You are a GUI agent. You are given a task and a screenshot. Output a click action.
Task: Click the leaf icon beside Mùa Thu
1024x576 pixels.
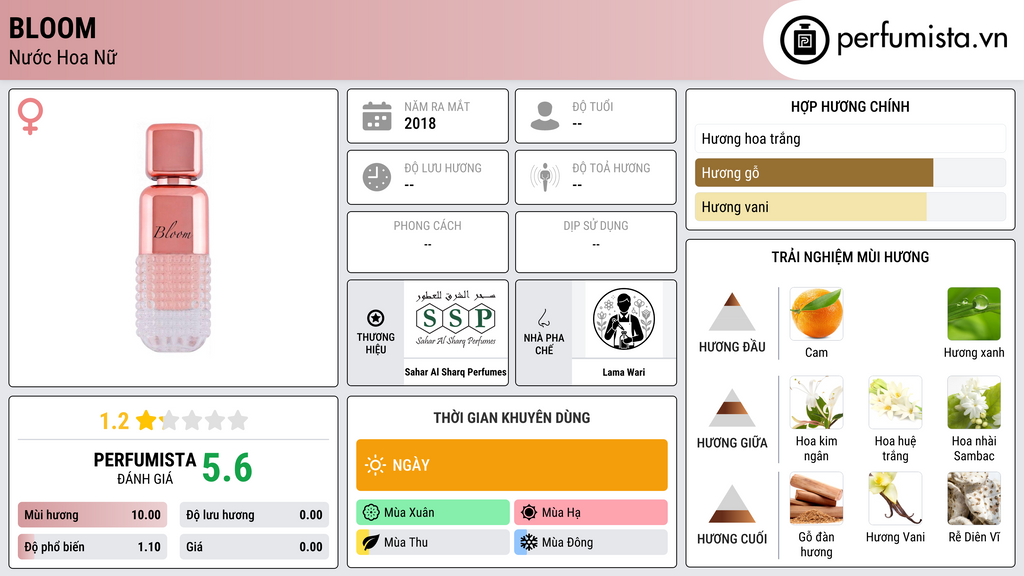click(370, 542)
